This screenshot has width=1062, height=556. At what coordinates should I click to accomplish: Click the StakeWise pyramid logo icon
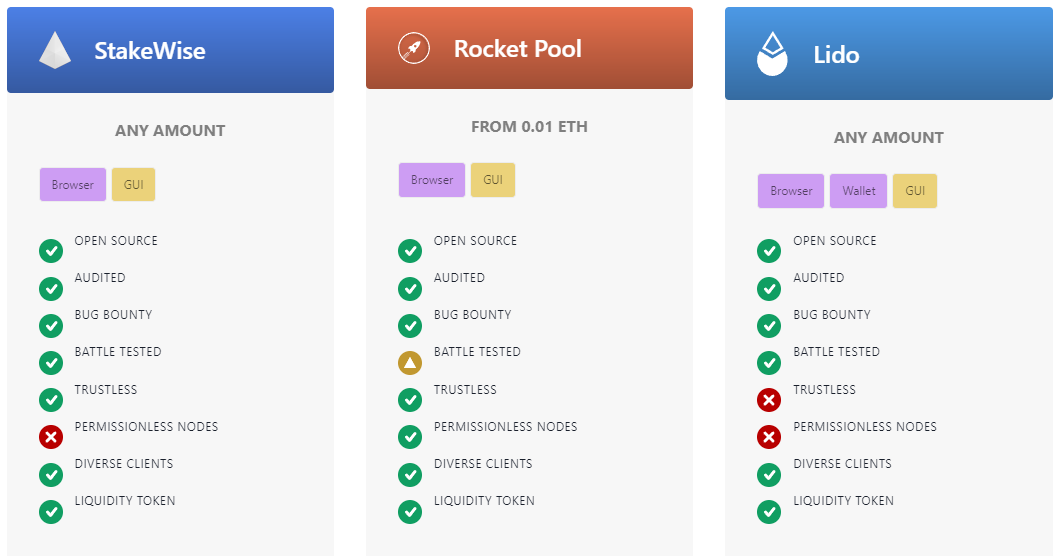click(x=55, y=51)
